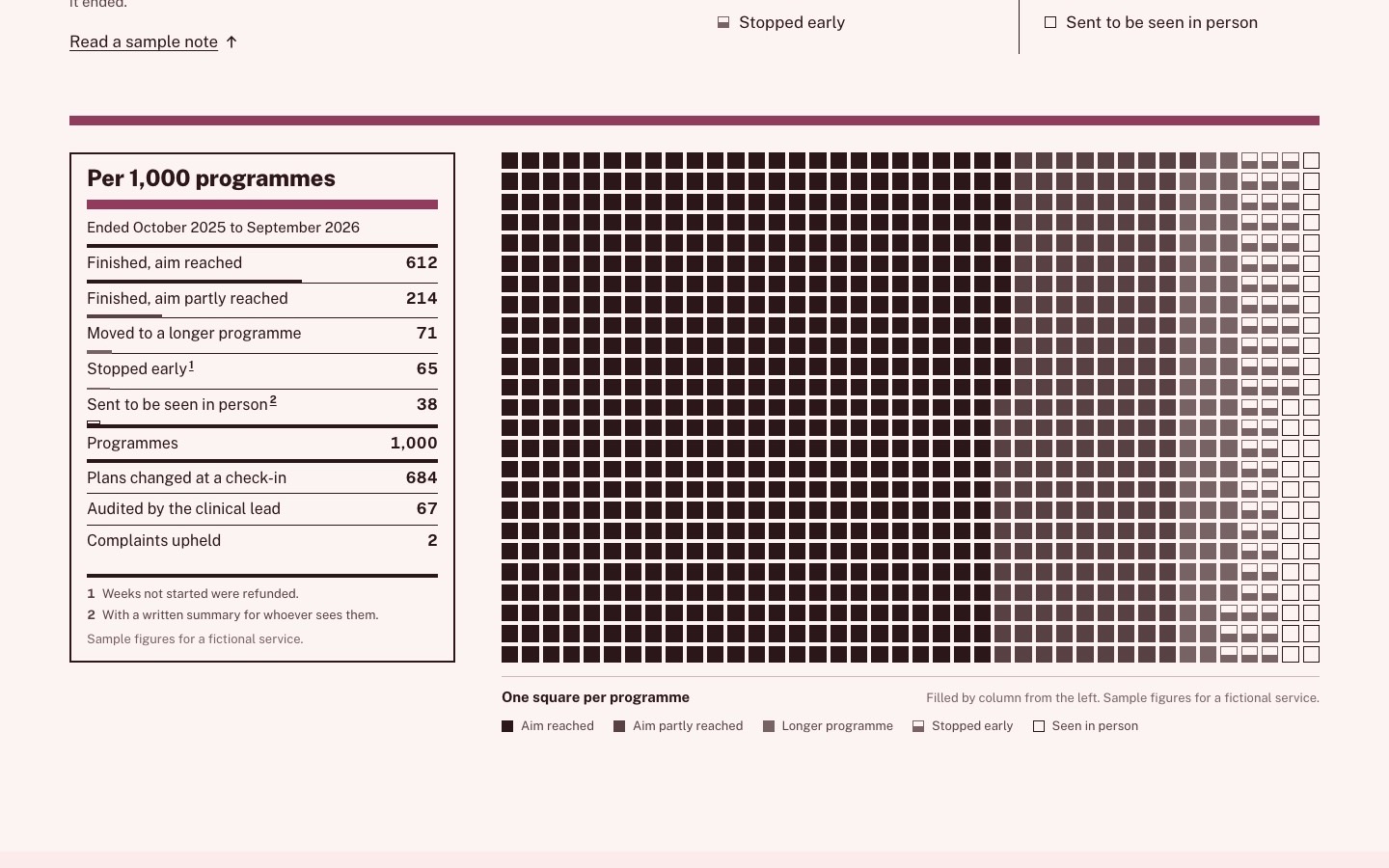Select the "Ended October 2025 to September 2026" text

(x=223, y=228)
